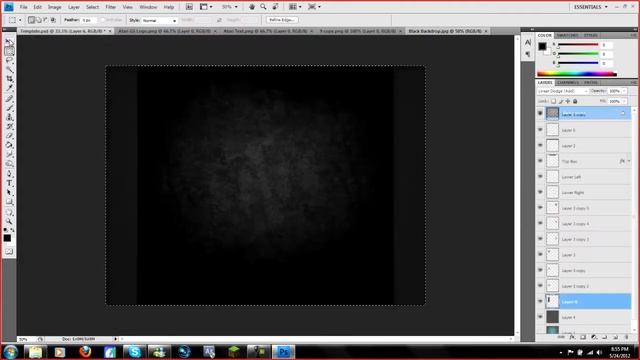
Task: Open the Style dropdown in options bar
Action: click(159, 20)
